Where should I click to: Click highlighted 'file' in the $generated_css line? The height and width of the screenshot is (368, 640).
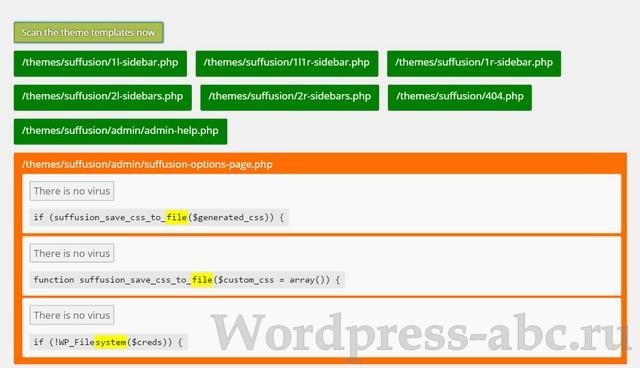[177, 217]
